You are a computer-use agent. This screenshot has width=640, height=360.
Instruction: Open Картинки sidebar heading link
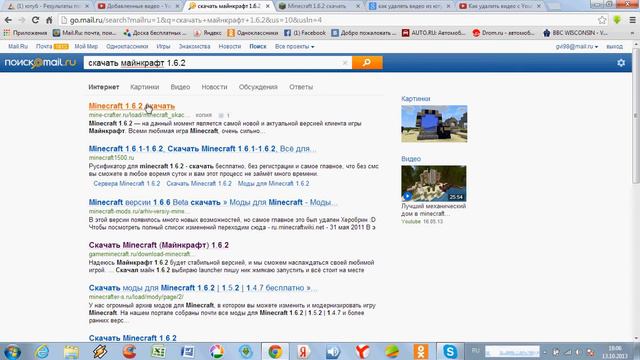coord(416,99)
